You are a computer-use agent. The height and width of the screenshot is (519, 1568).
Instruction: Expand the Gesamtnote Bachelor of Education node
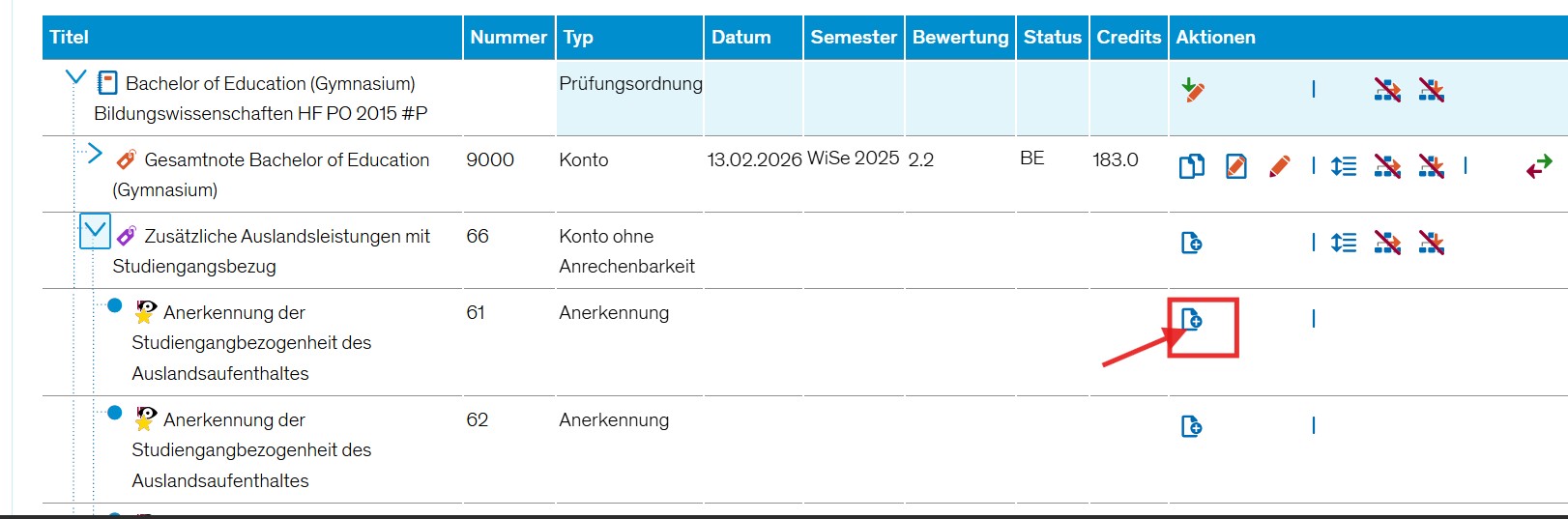[94, 153]
